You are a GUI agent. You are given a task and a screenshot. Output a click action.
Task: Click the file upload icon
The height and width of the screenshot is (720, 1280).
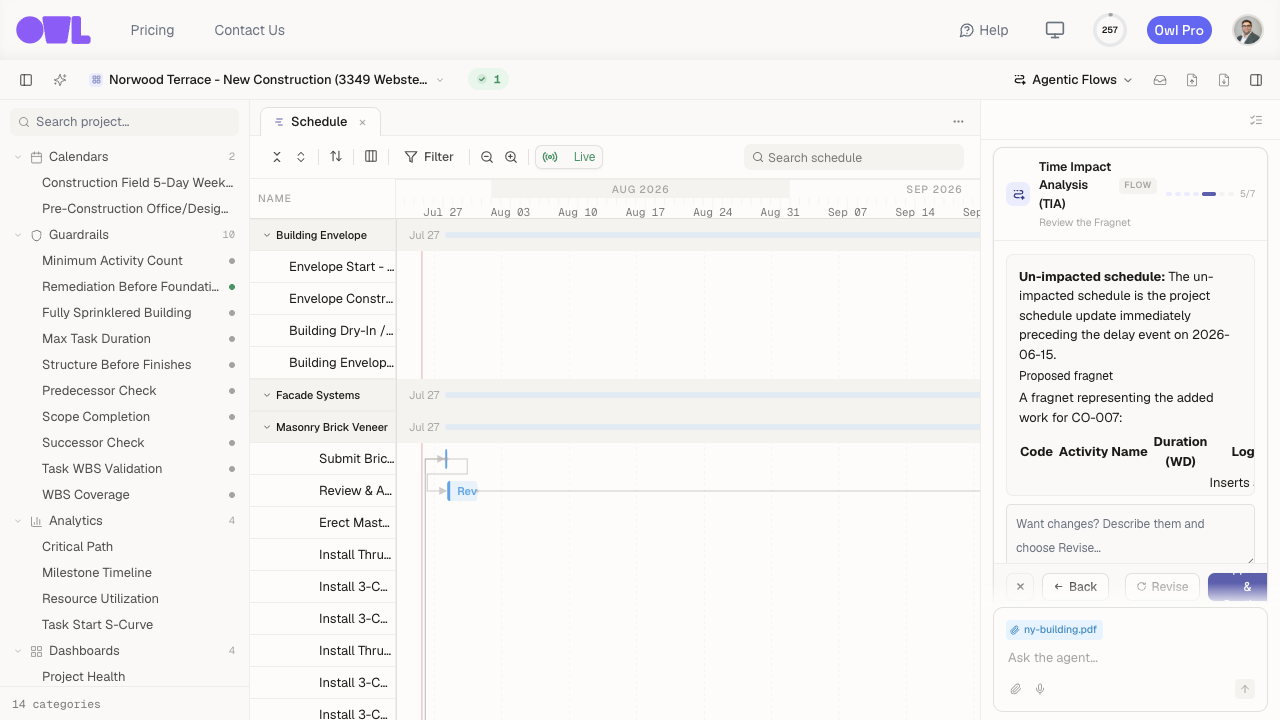click(x=1192, y=80)
